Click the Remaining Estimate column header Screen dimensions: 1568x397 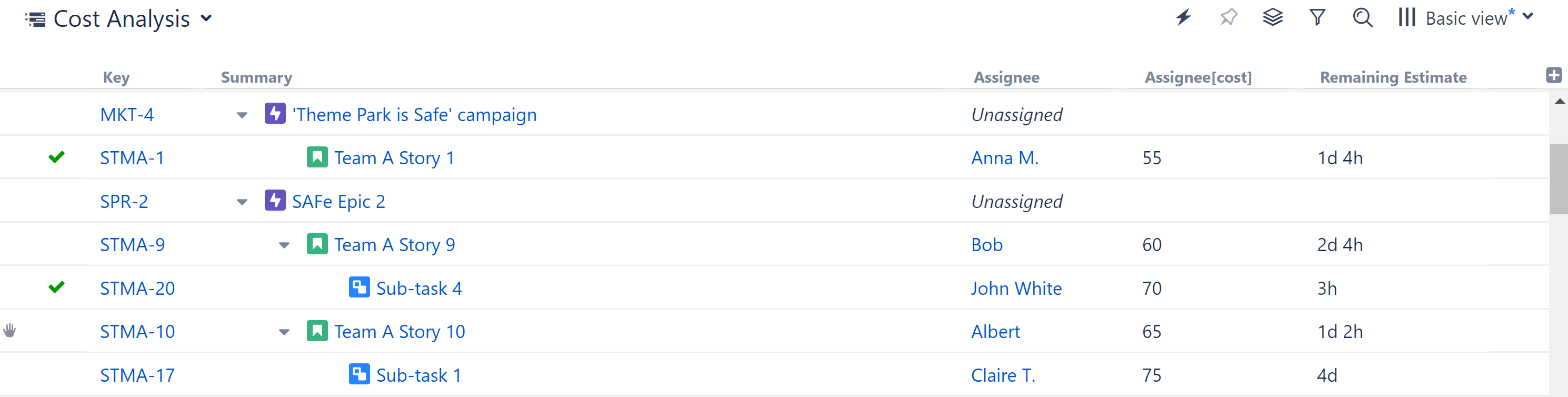pyautogui.click(x=1393, y=77)
